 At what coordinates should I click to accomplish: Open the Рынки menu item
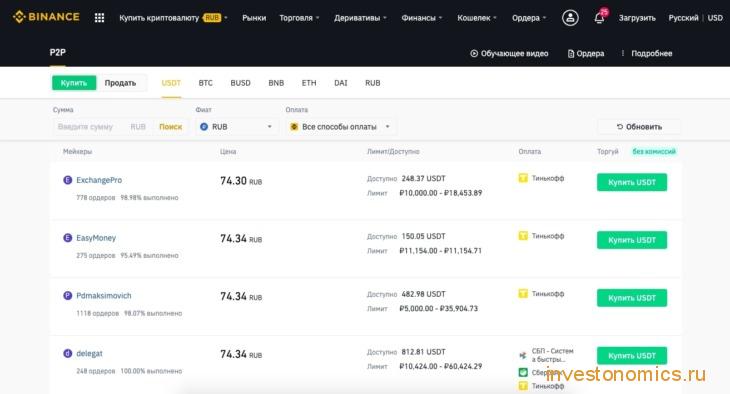click(254, 18)
